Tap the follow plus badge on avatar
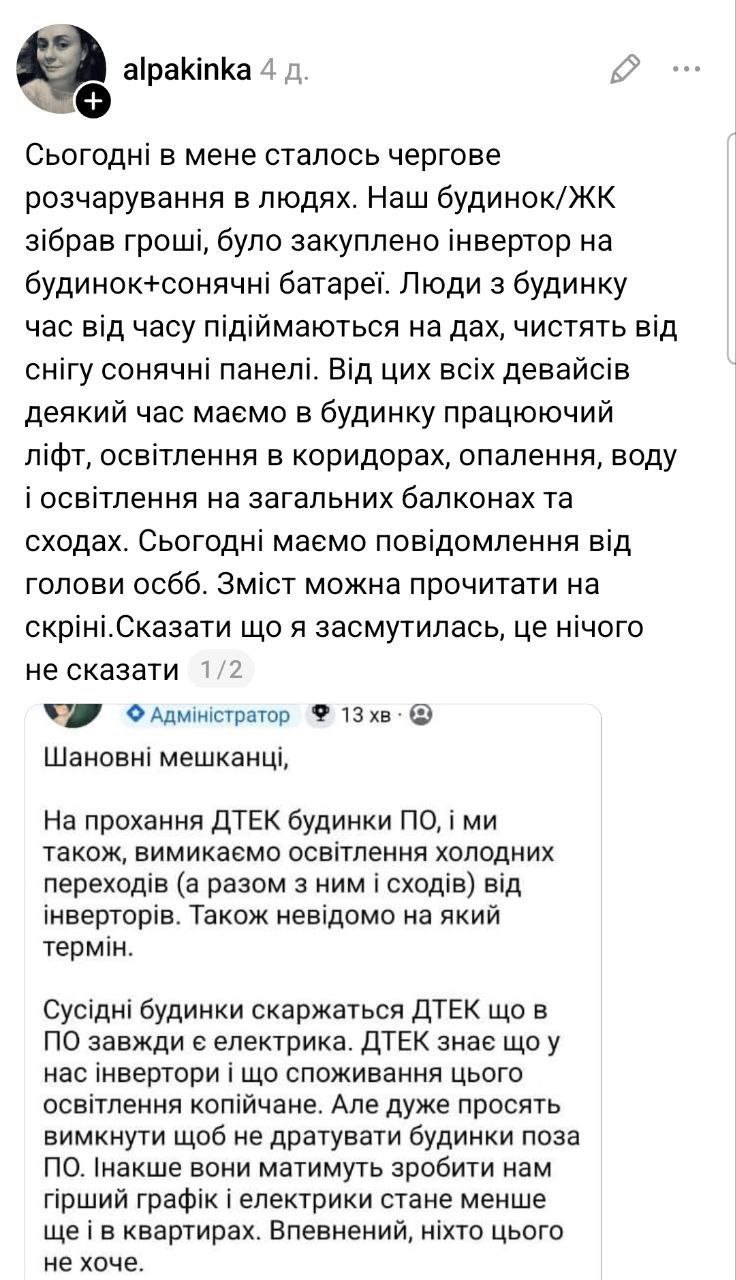The image size is (736, 1280). (x=93, y=100)
